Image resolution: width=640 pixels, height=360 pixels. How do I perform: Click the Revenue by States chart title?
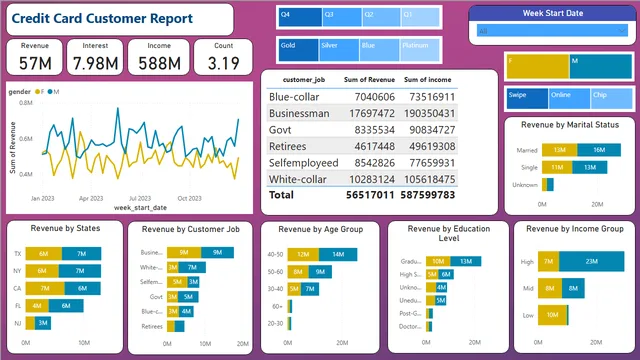(x=65, y=228)
